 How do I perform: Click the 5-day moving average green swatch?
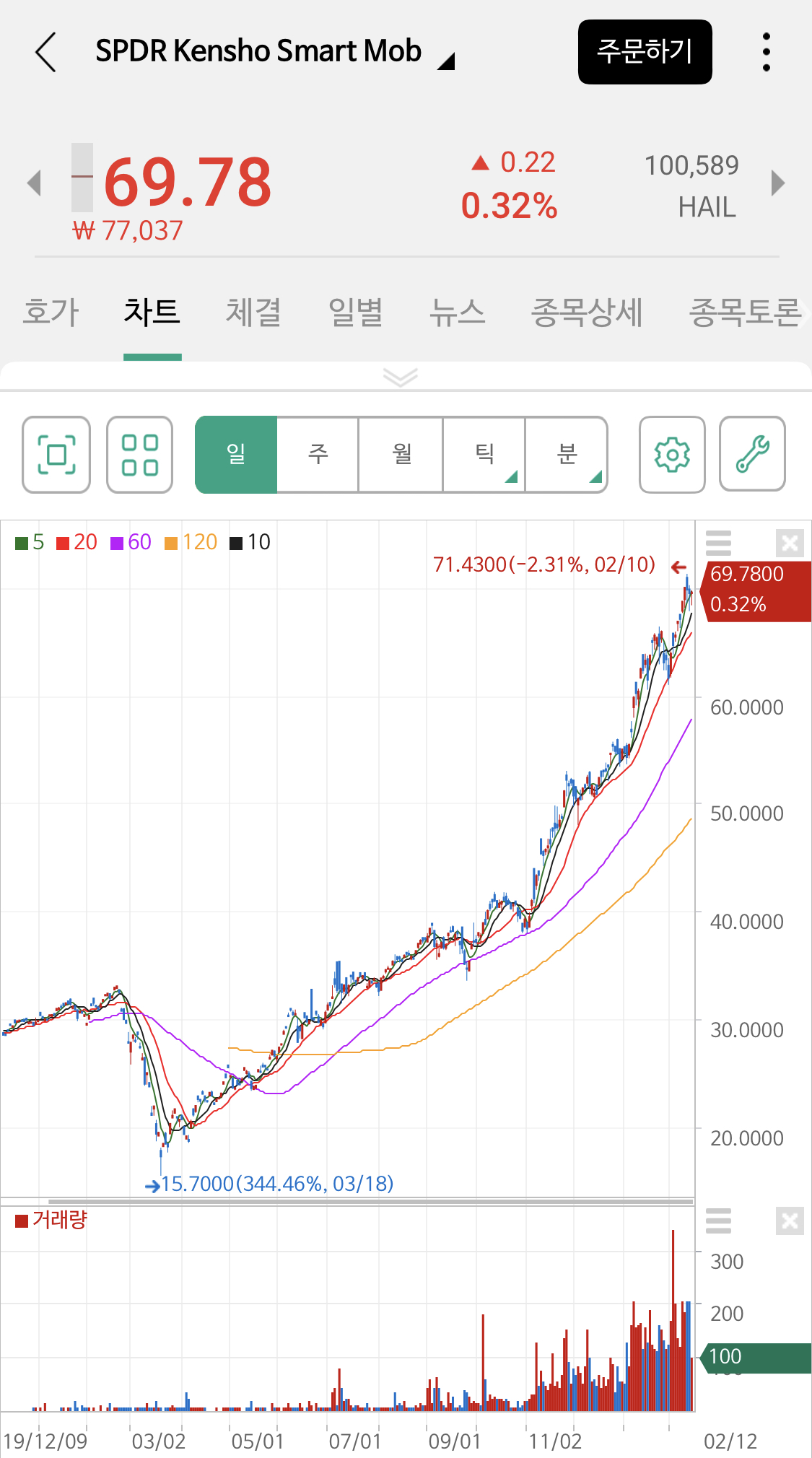click(22, 543)
